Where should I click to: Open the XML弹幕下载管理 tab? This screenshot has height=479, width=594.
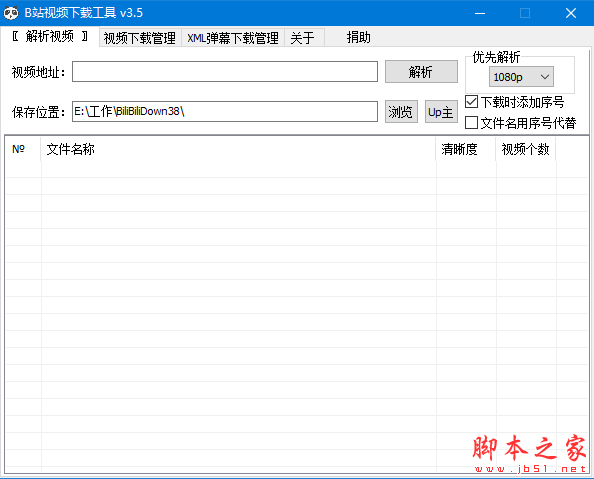click(233, 38)
